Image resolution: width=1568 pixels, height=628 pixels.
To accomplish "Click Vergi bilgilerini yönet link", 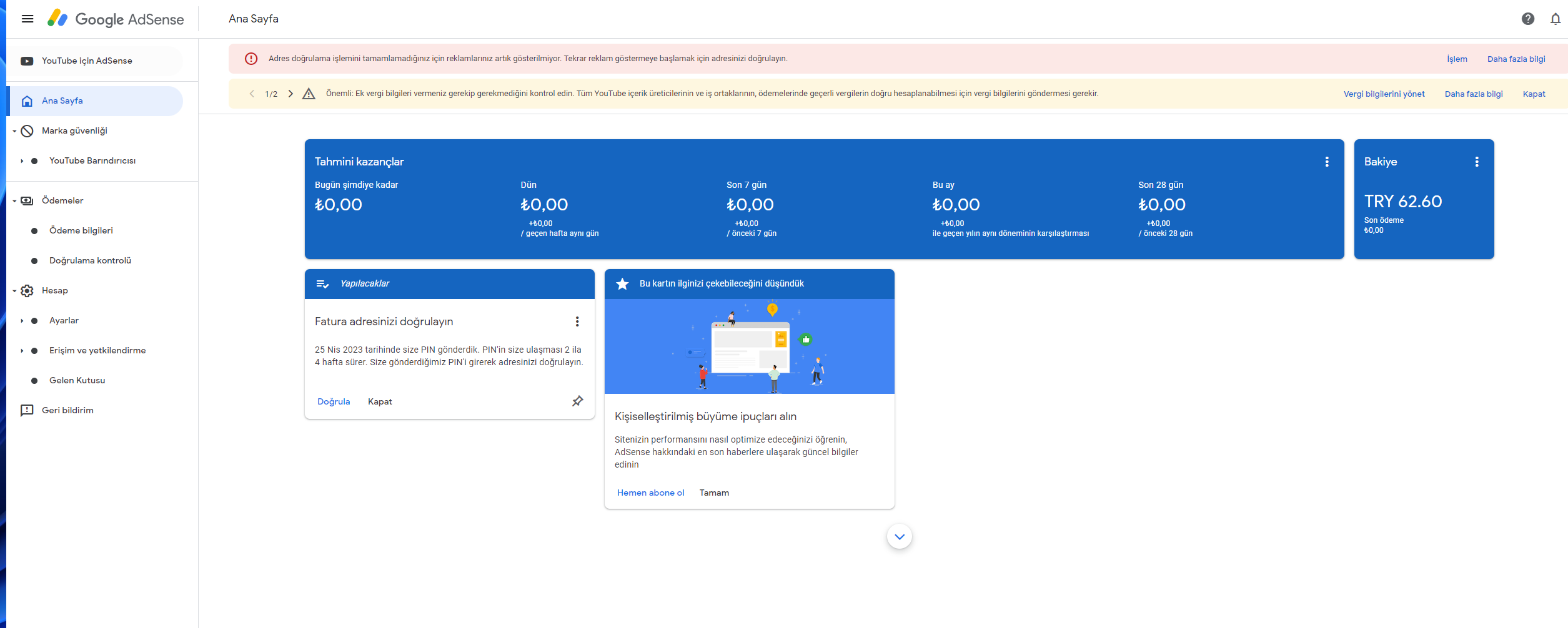I will point(1384,94).
